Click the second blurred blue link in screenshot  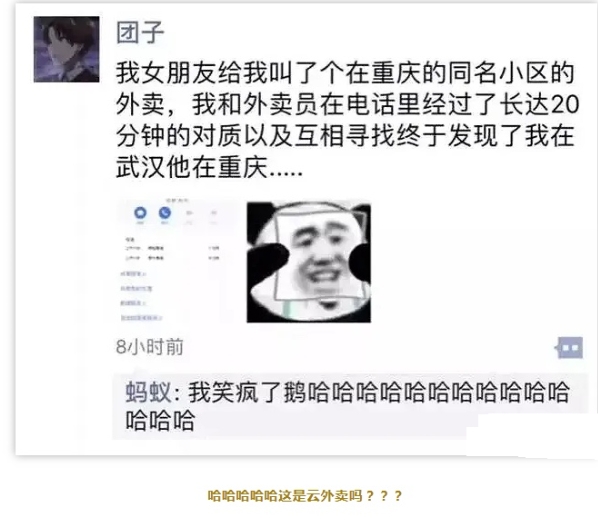tap(136, 289)
